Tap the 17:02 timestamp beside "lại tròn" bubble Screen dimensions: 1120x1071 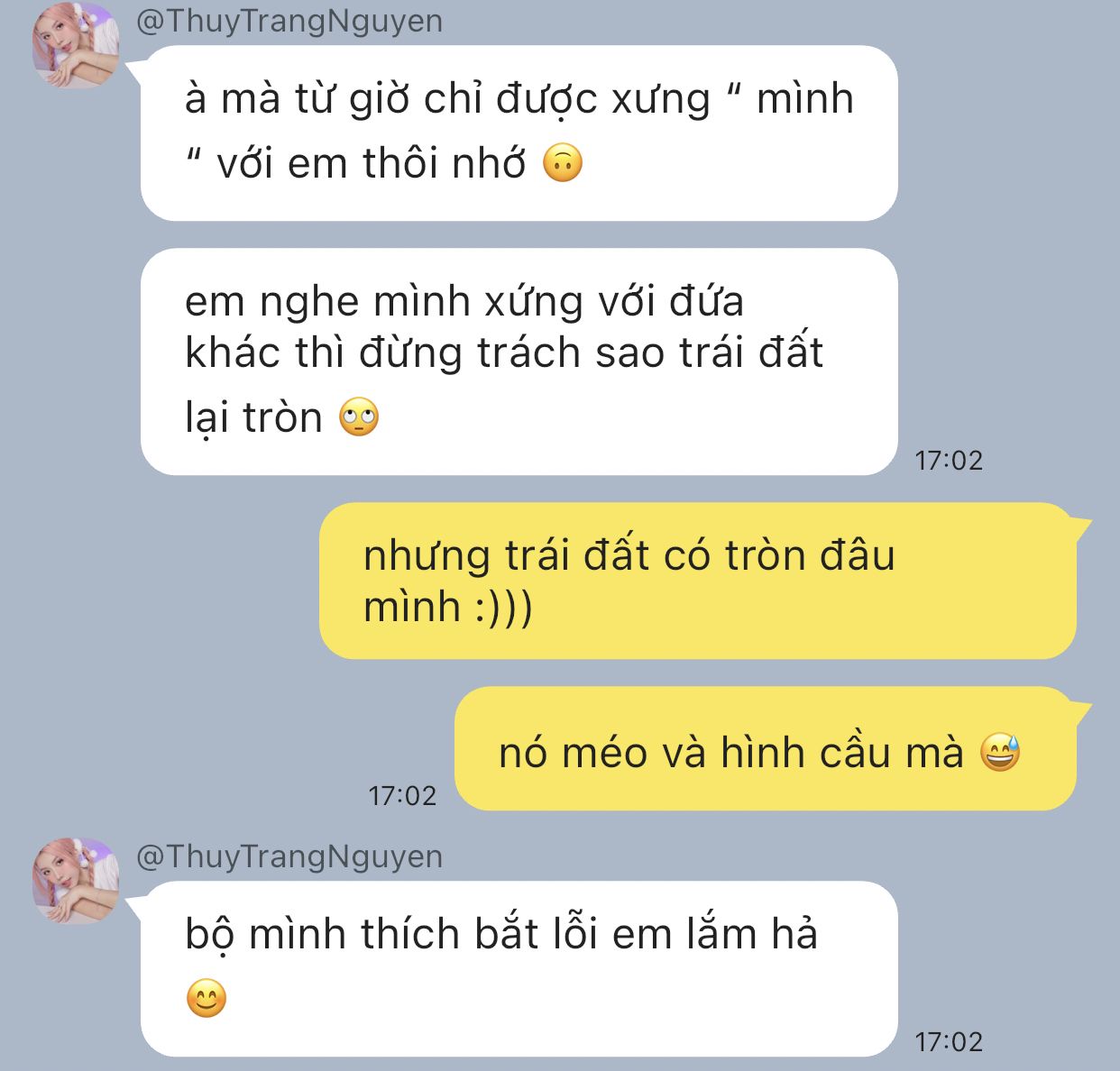(x=949, y=461)
